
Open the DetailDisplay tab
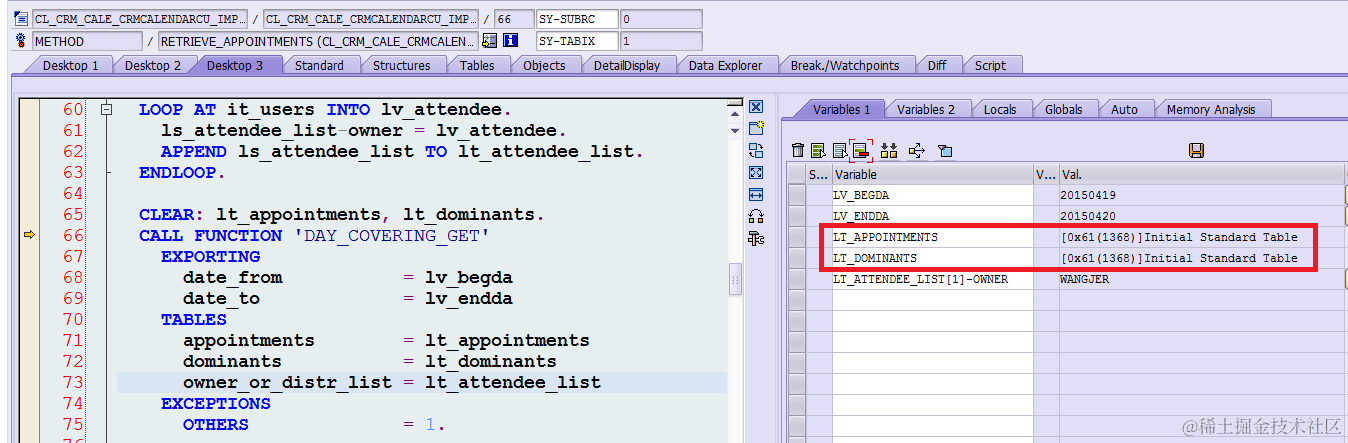(x=627, y=65)
